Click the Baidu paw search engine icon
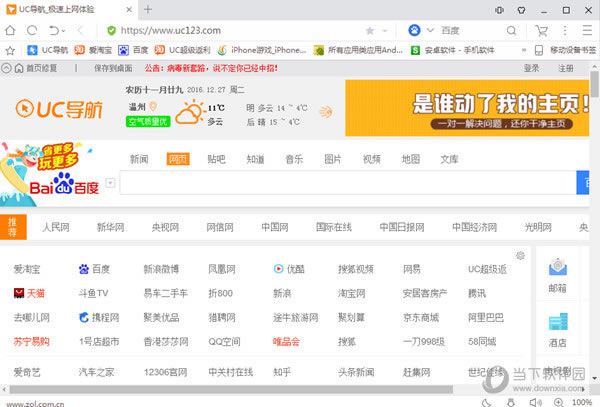Image resolution: width=600 pixels, height=407 pixels. pyautogui.click(x=414, y=30)
